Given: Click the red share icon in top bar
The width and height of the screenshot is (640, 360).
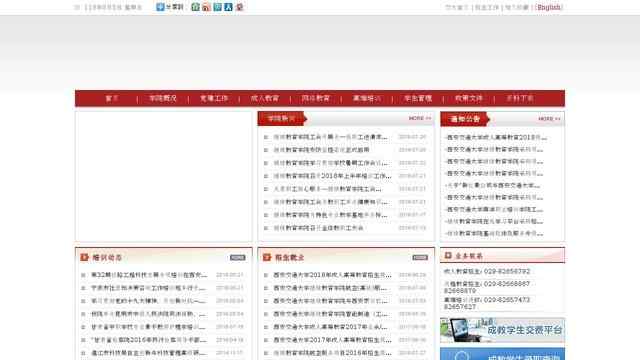Looking at the screenshot, I should click(240, 7).
